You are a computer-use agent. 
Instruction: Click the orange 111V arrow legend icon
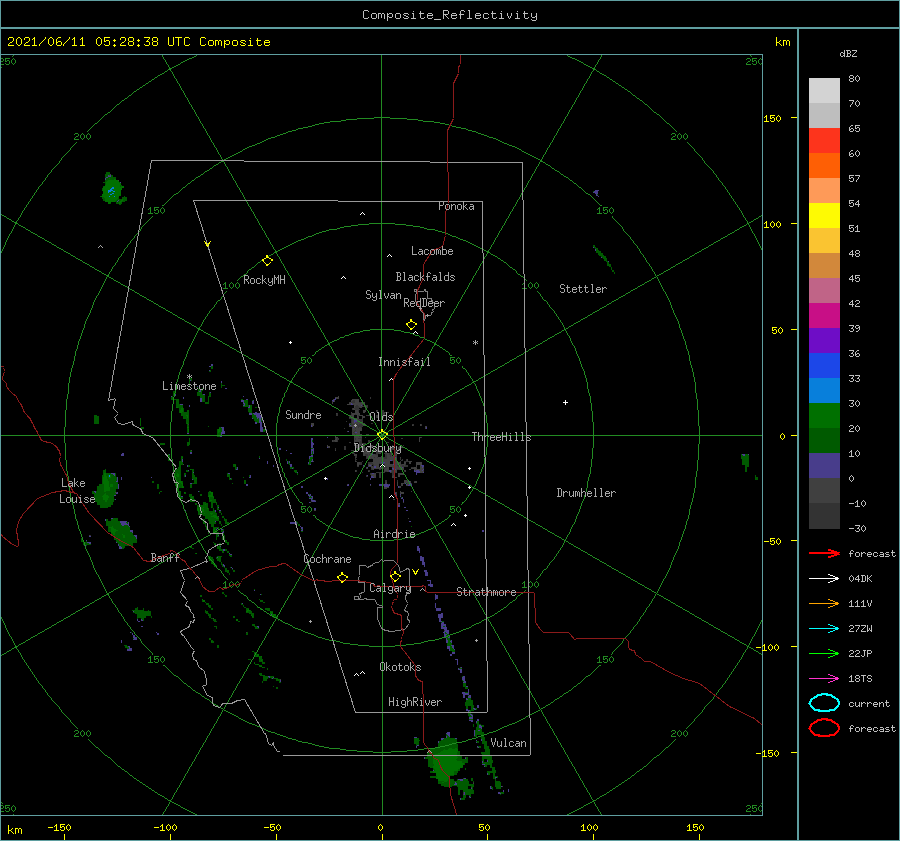coord(824,603)
